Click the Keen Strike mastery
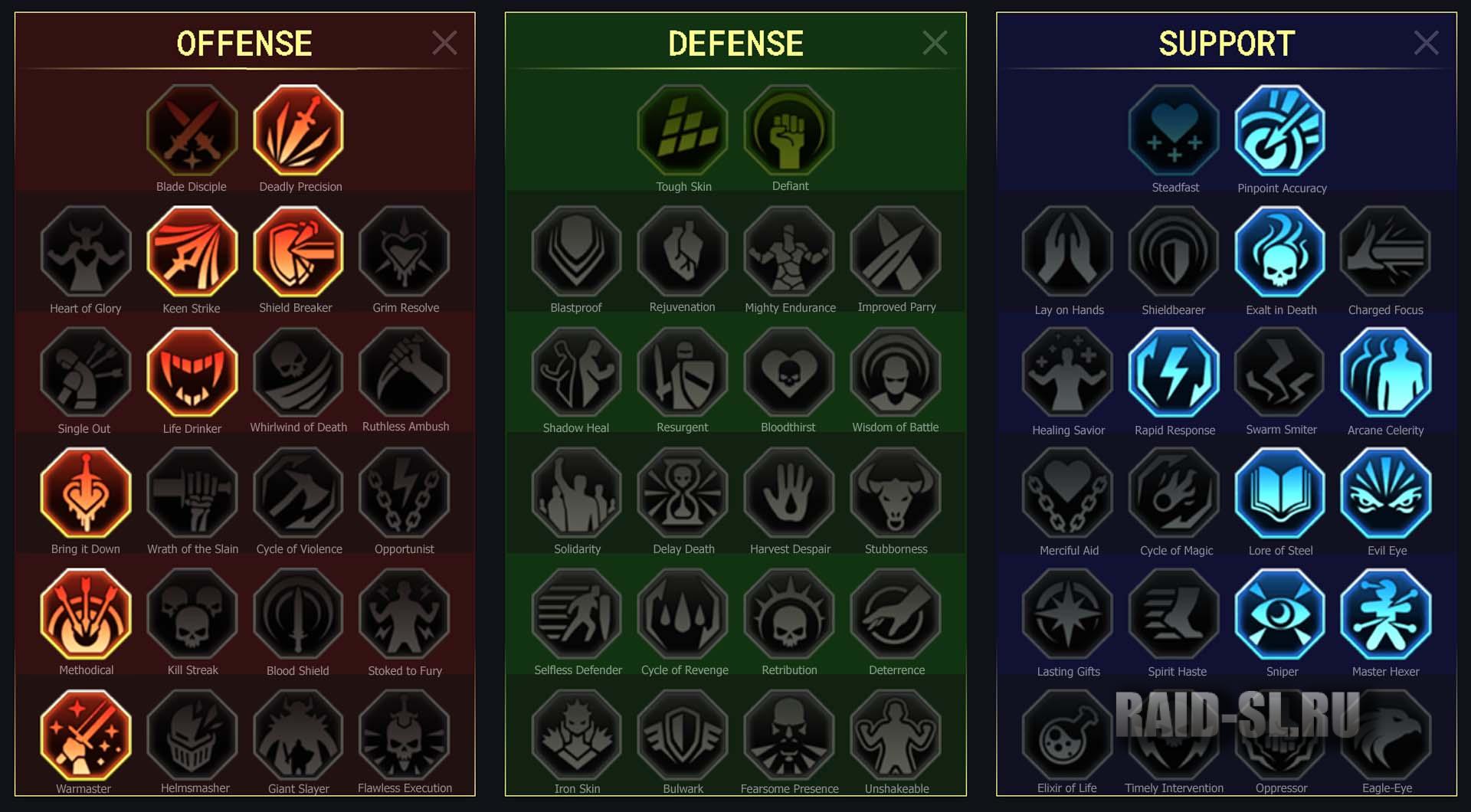Screen dimensions: 1471x812 [x=192, y=251]
